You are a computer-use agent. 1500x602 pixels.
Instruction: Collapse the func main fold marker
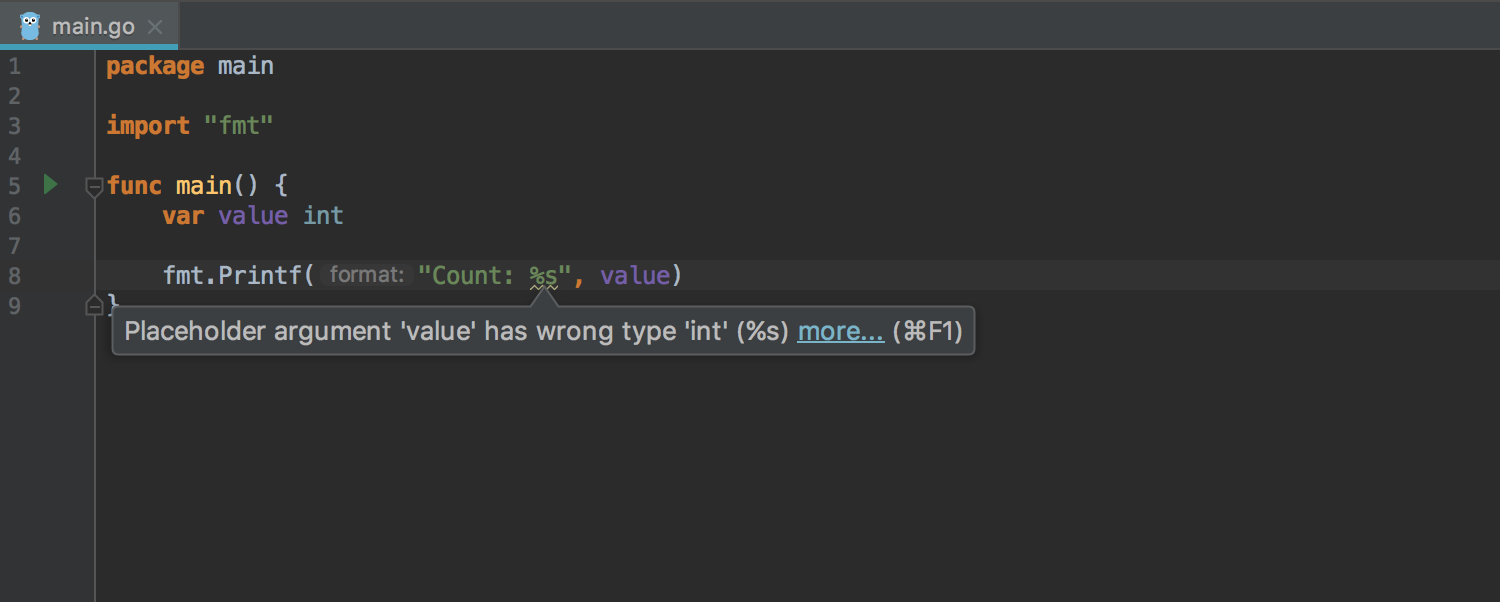pos(94,186)
